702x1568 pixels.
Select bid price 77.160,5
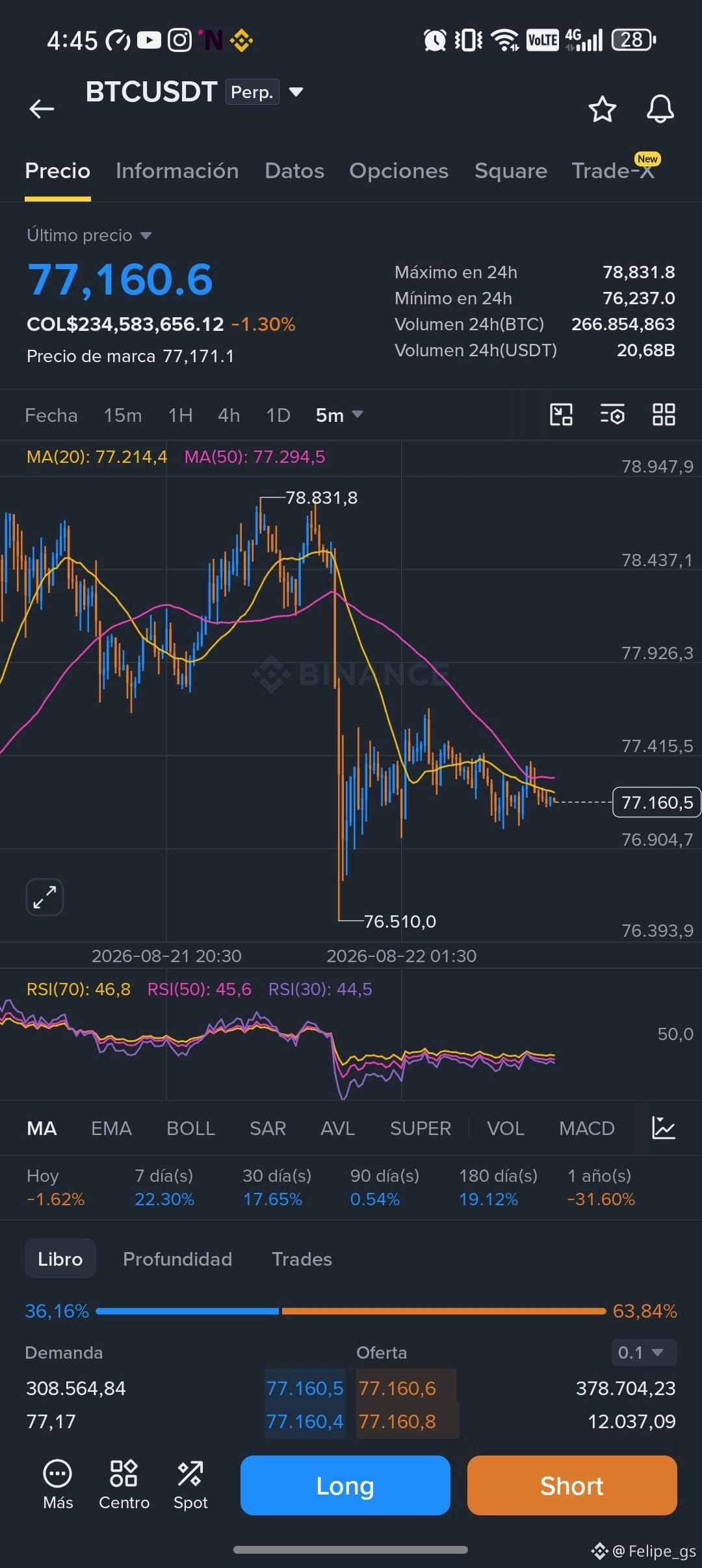305,1388
